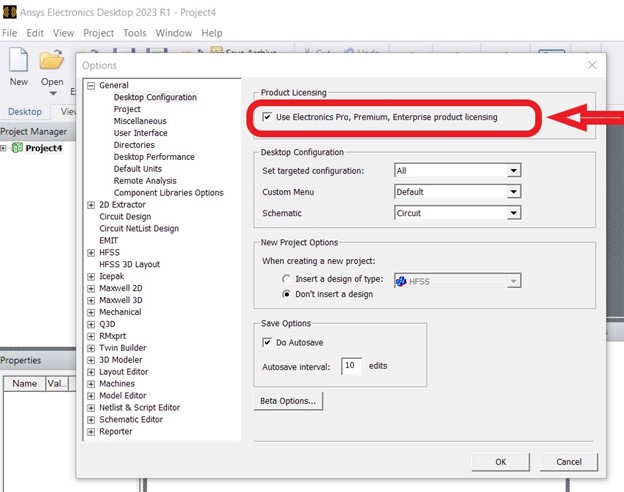Expand the Twin Builder node
The image size is (624, 492).
91,348
